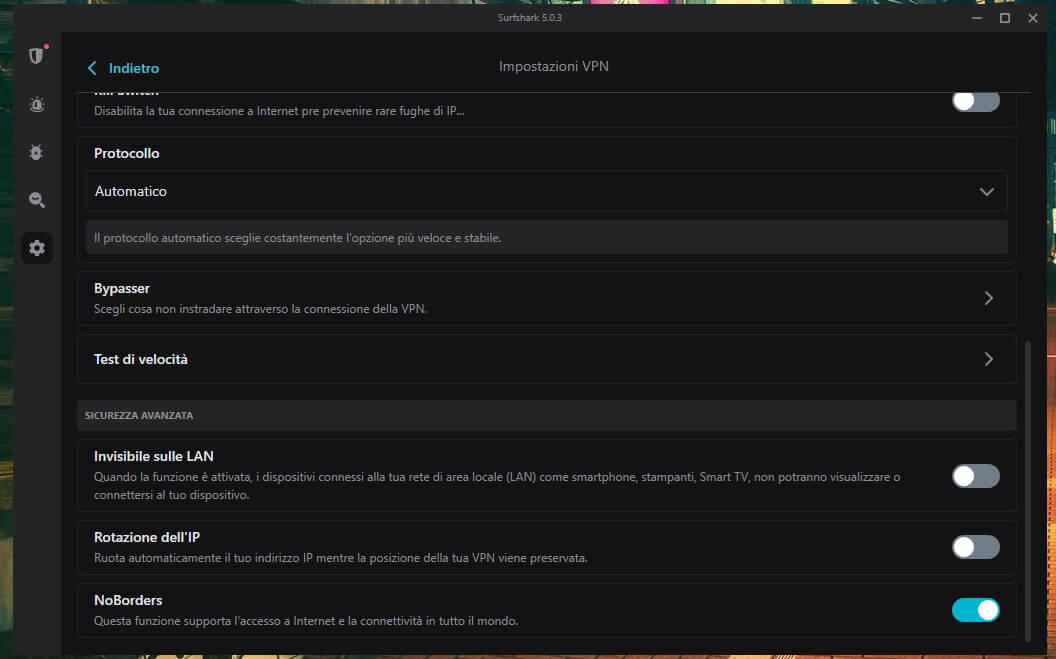Click the Protocollo heading label
This screenshot has width=1056, height=659.
coord(127,153)
